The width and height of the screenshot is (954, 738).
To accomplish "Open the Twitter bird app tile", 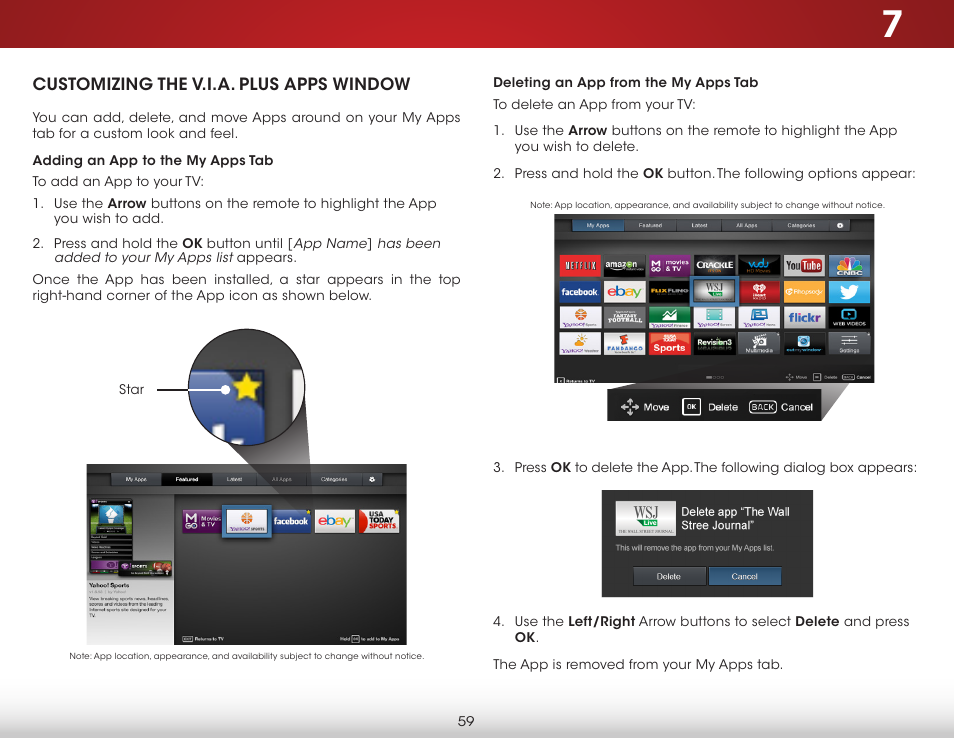I will (849, 291).
